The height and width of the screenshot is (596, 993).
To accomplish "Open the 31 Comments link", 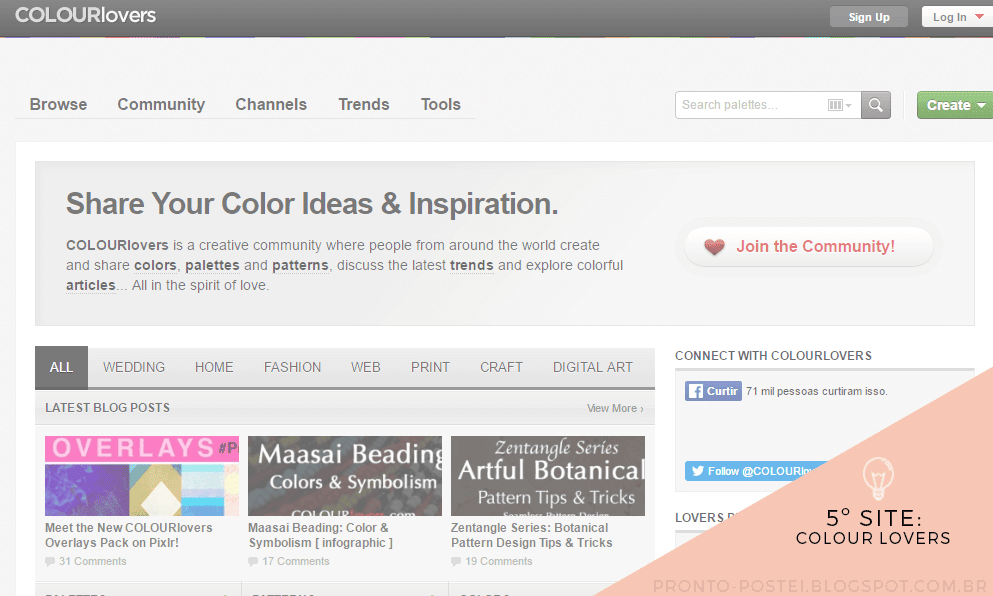I will pos(92,561).
